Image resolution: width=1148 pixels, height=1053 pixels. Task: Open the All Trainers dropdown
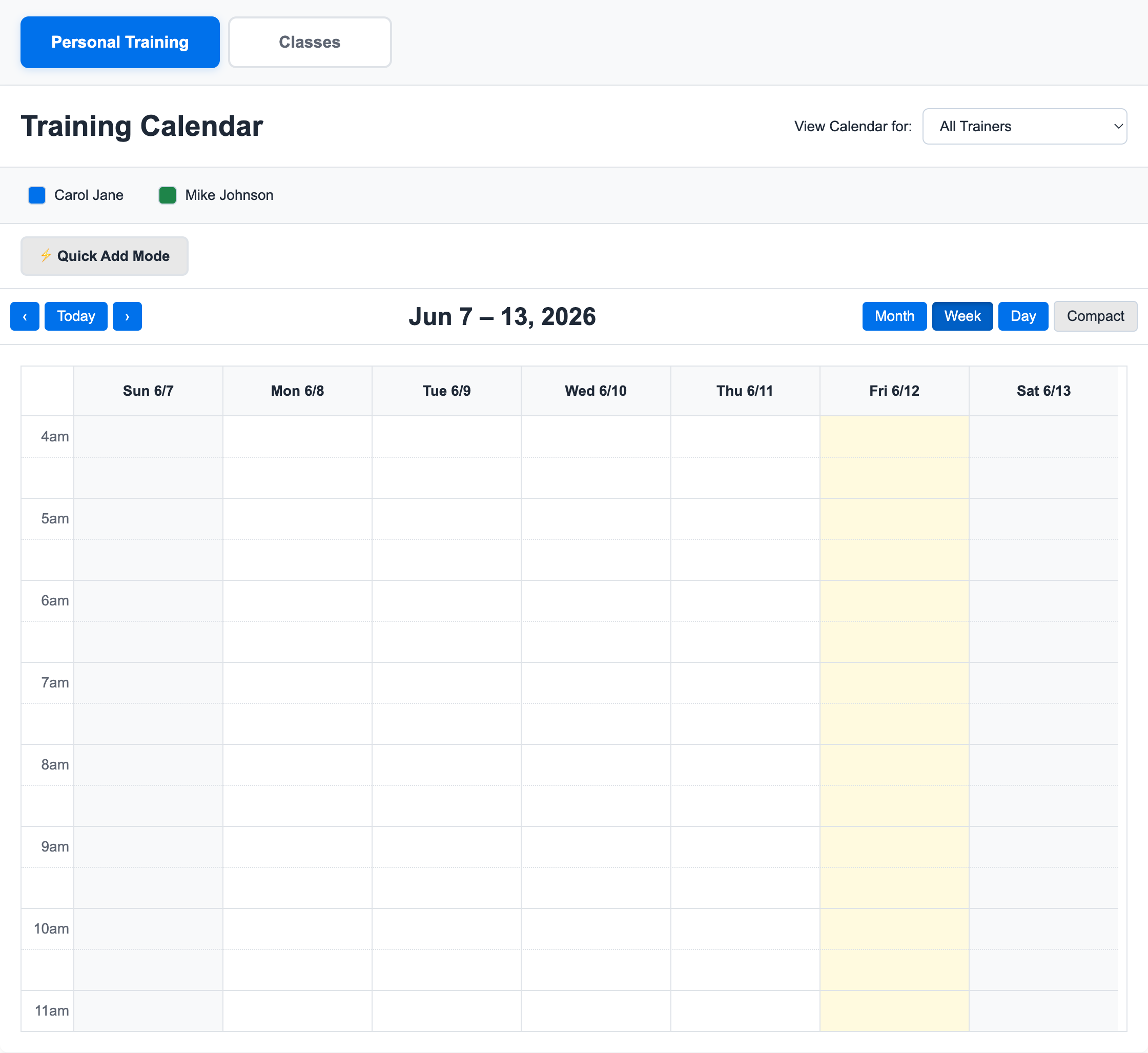pyautogui.click(x=1024, y=127)
